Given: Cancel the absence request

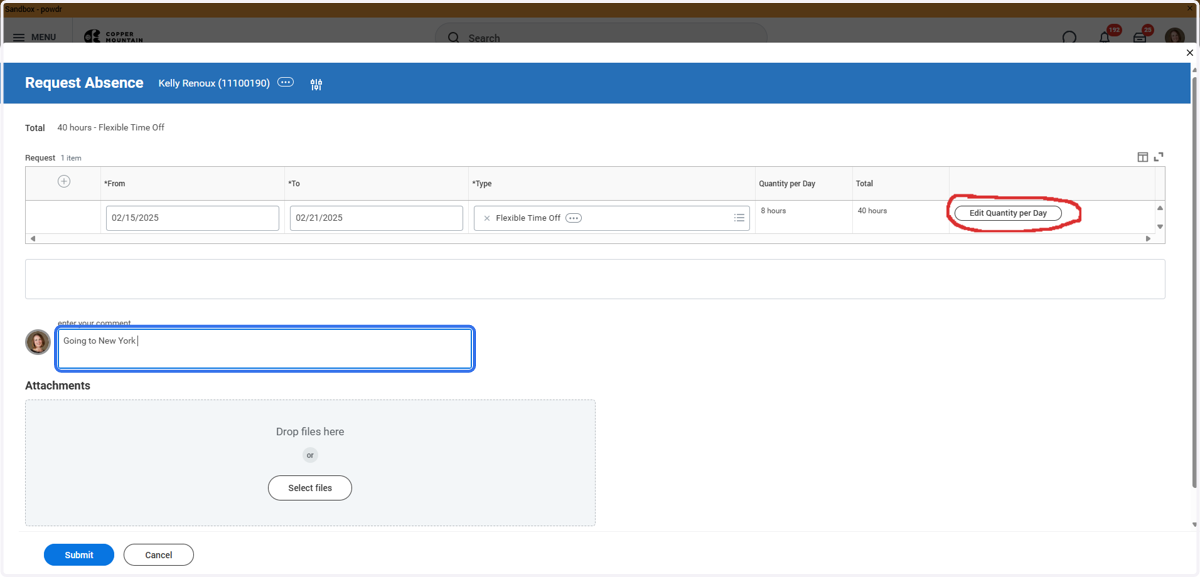Looking at the screenshot, I should [159, 555].
